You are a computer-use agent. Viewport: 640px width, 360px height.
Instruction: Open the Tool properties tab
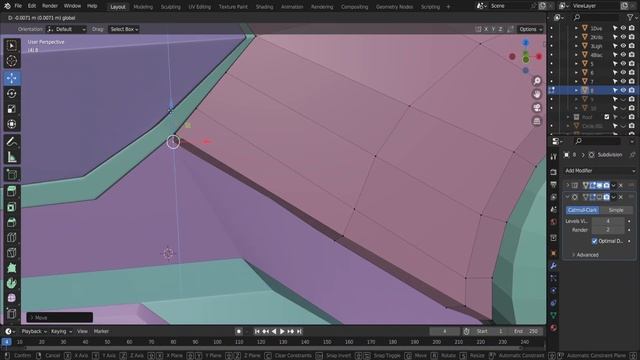[553, 157]
